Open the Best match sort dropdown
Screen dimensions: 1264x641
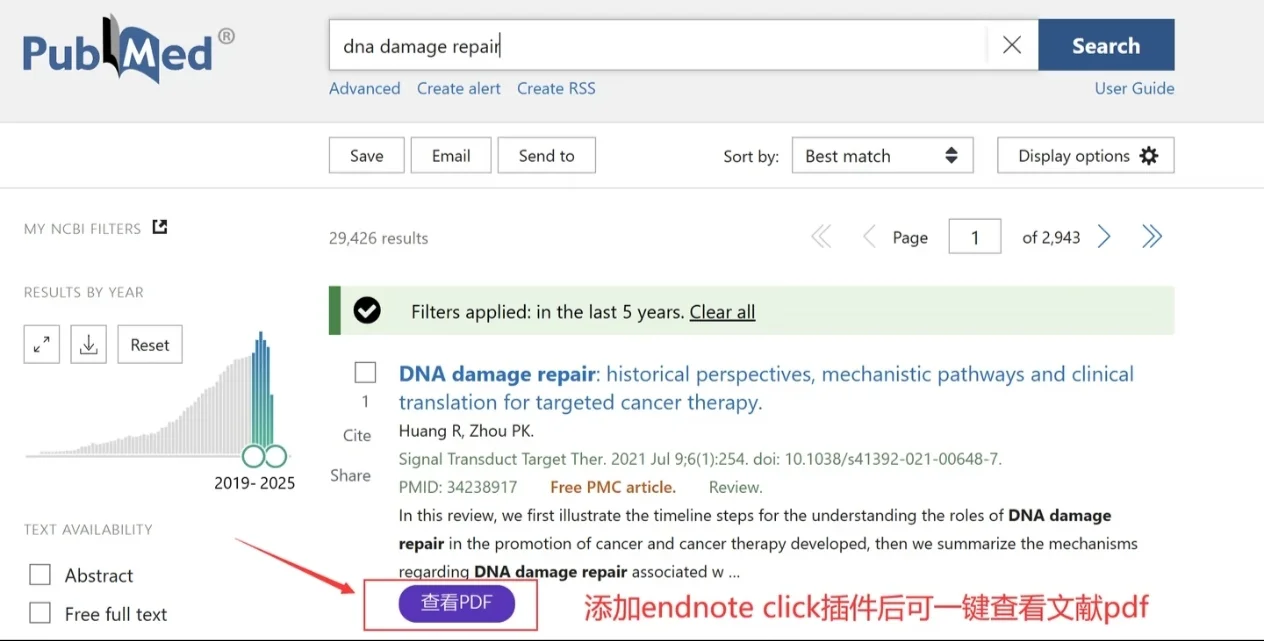[x=882, y=155]
